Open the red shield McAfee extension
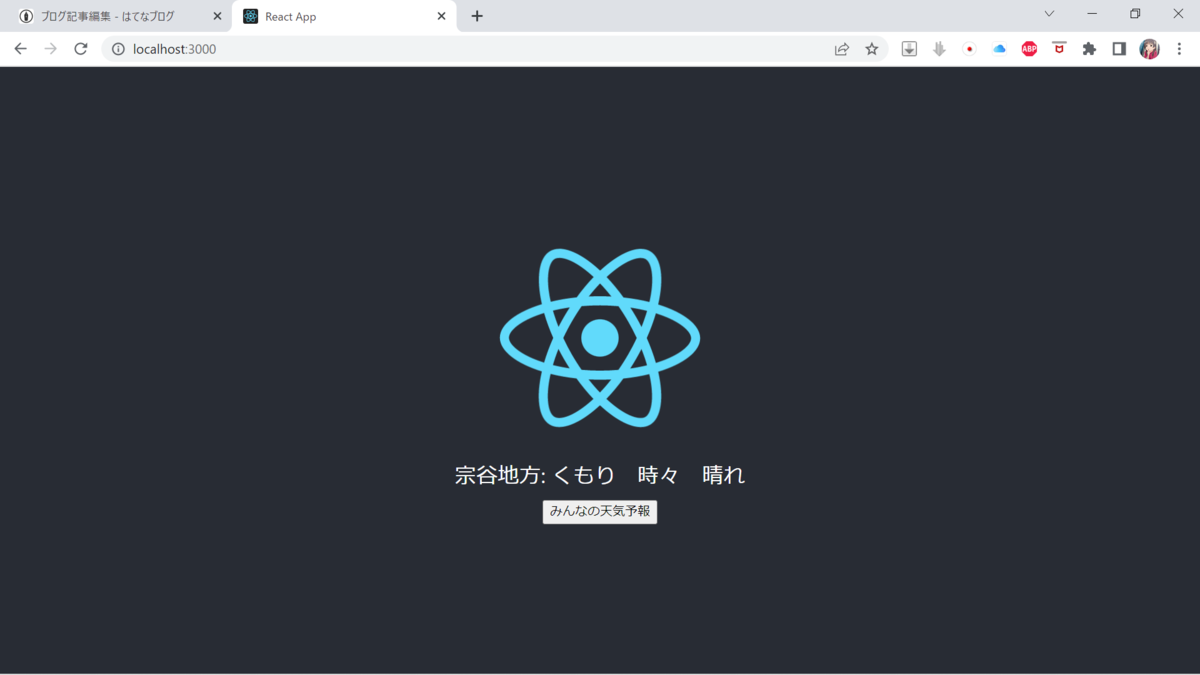This screenshot has height=675, width=1200. (x=1059, y=49)
